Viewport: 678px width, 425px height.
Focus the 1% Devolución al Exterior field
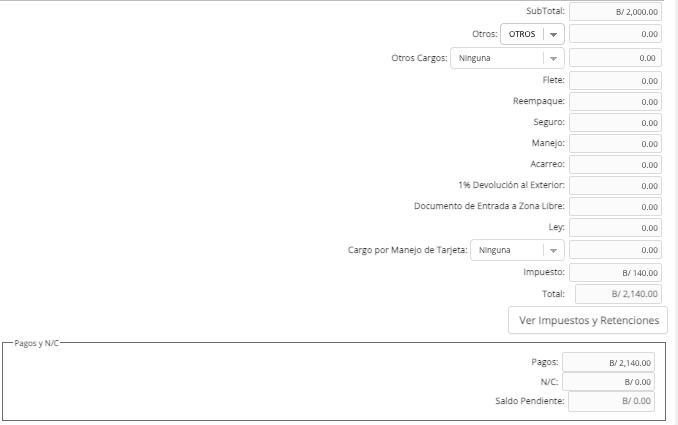tap(615, 185)
